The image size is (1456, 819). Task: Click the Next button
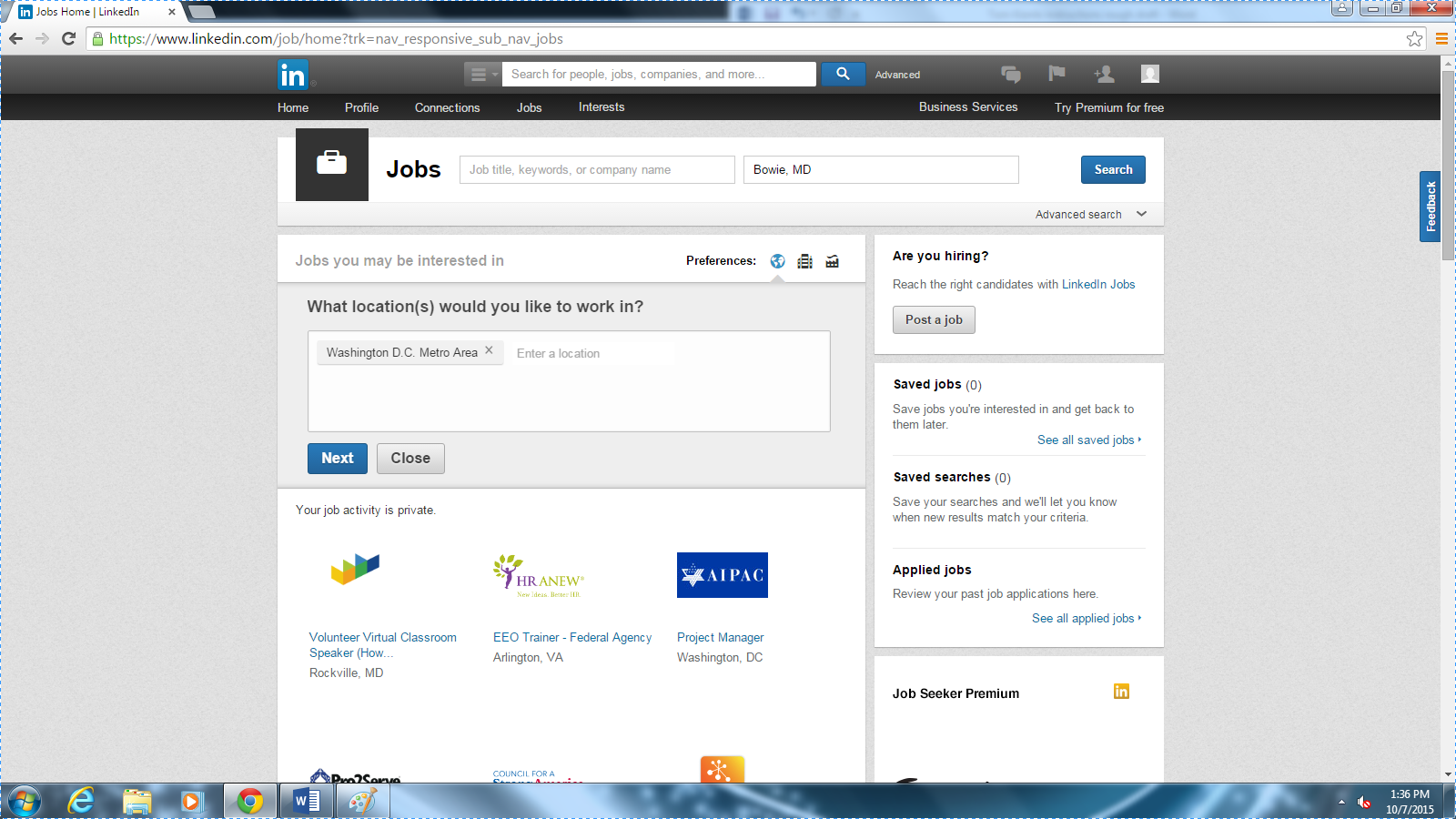click(x=337, y=459)
